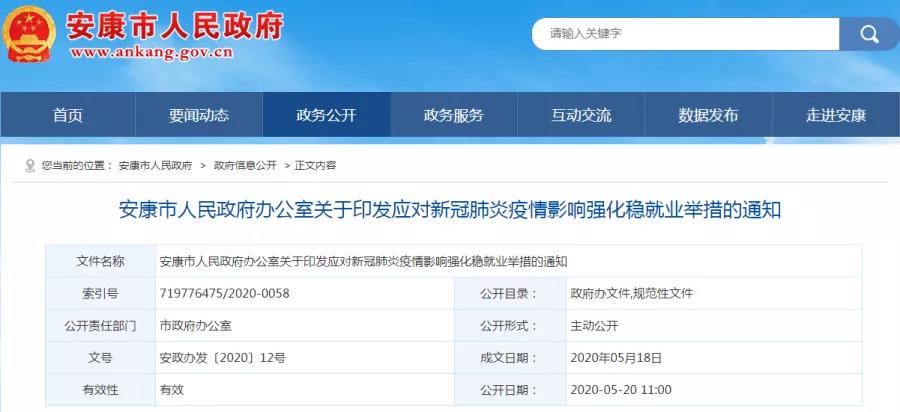The height and width of the screenshot is (412, 900).
Task: Click the location pin icon in breadcrumb
Action: (x=30, y=166)
